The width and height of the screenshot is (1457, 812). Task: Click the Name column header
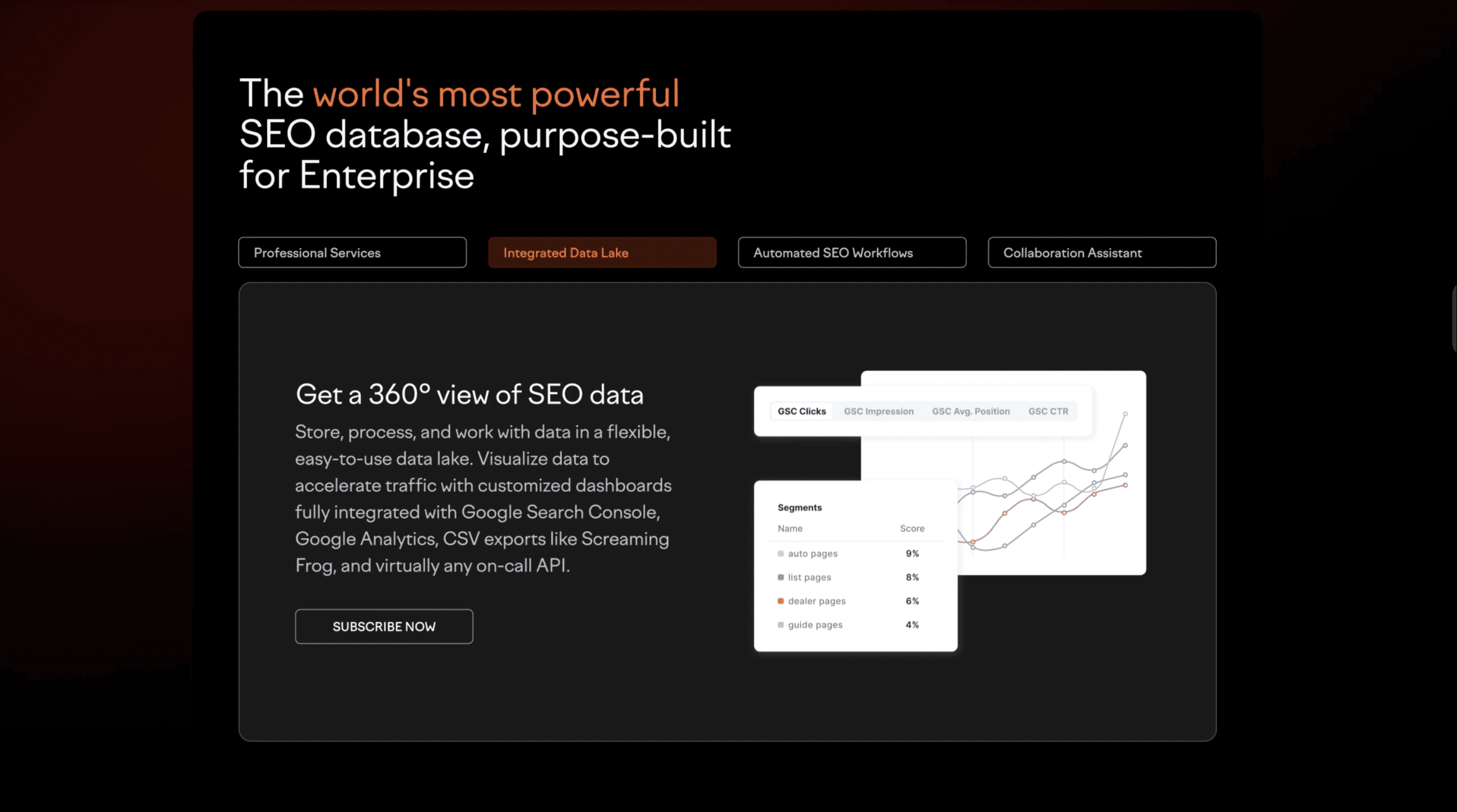790,528
